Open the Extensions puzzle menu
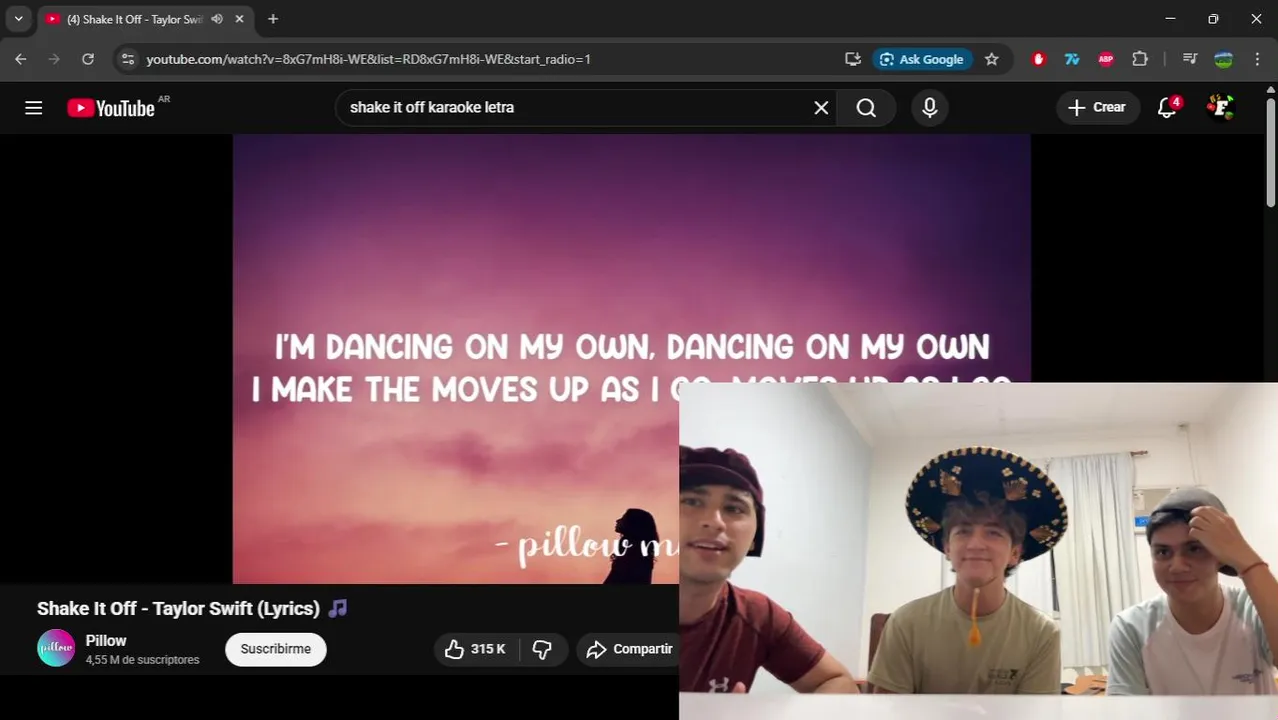This screenshot has height=720, width=1278. click(1140, 59)
